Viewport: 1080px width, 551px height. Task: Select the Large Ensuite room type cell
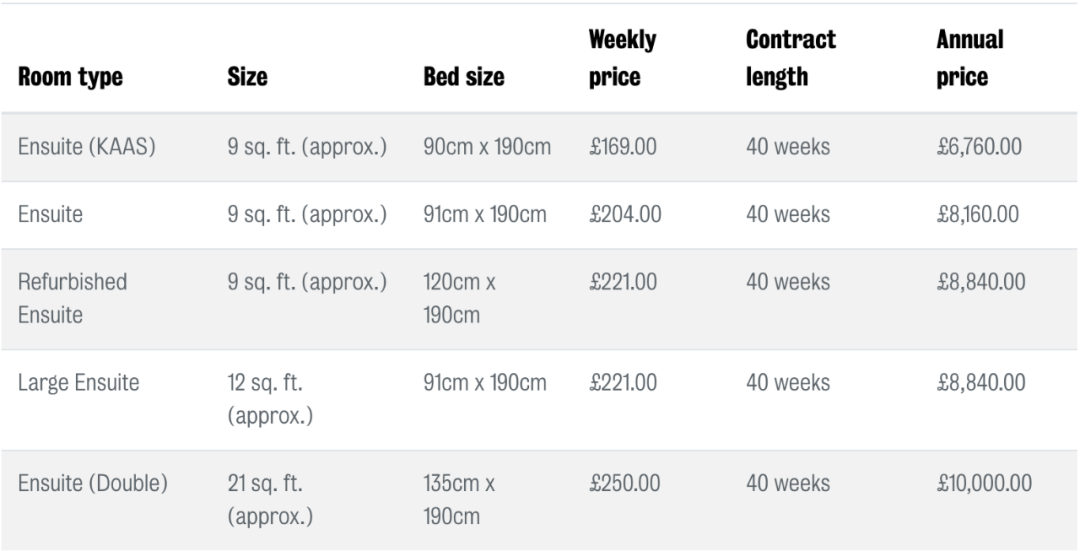[78, 382]
